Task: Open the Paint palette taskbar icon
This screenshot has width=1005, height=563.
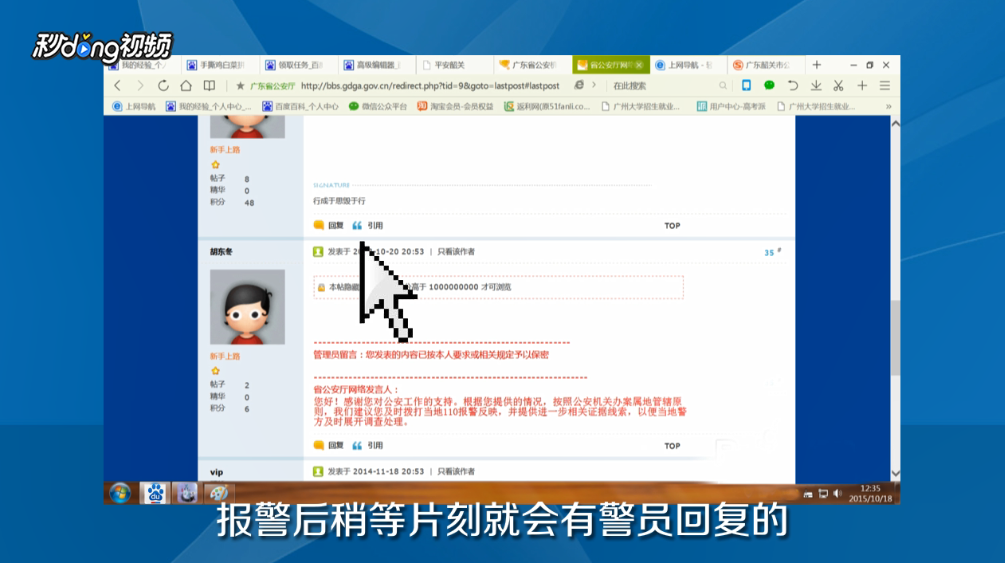Action: (219, 493)
